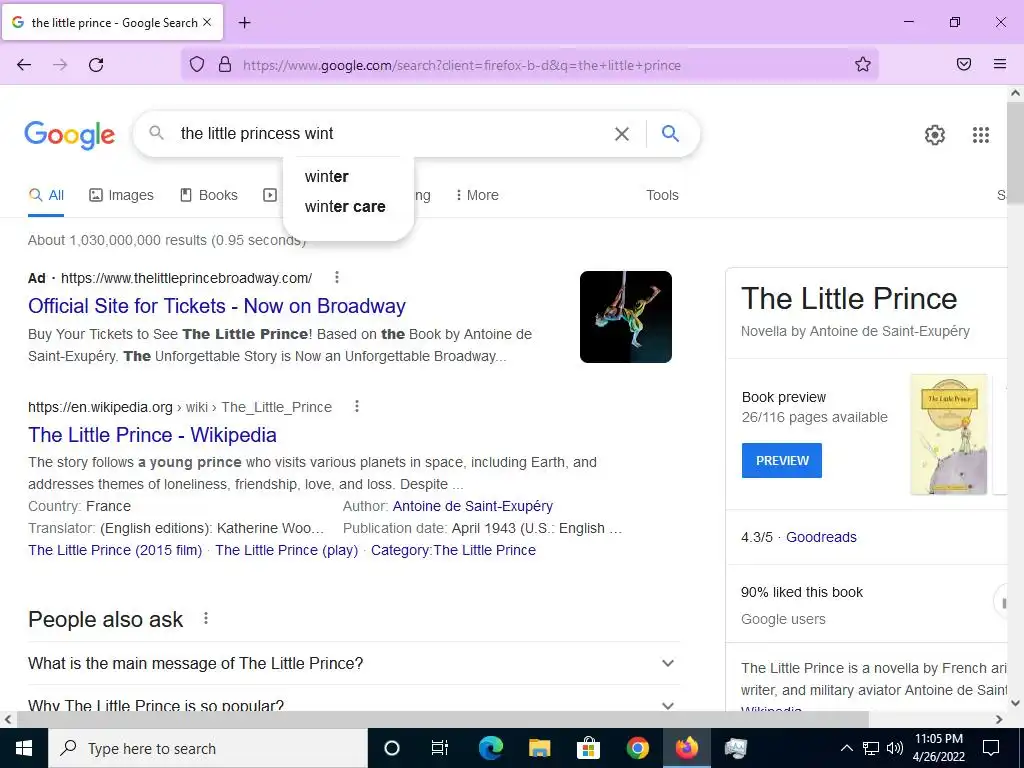This screenshot has width=1024, height=768.
Task: Follow the Antoine de Saint-Exupéry author link
Action: pyautogui.click(x=473, y=506)
